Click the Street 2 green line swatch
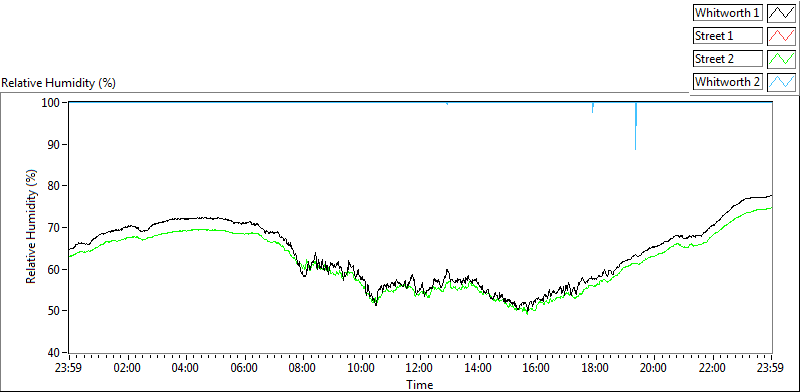The image size is (800, 392). tap(781, 59)
